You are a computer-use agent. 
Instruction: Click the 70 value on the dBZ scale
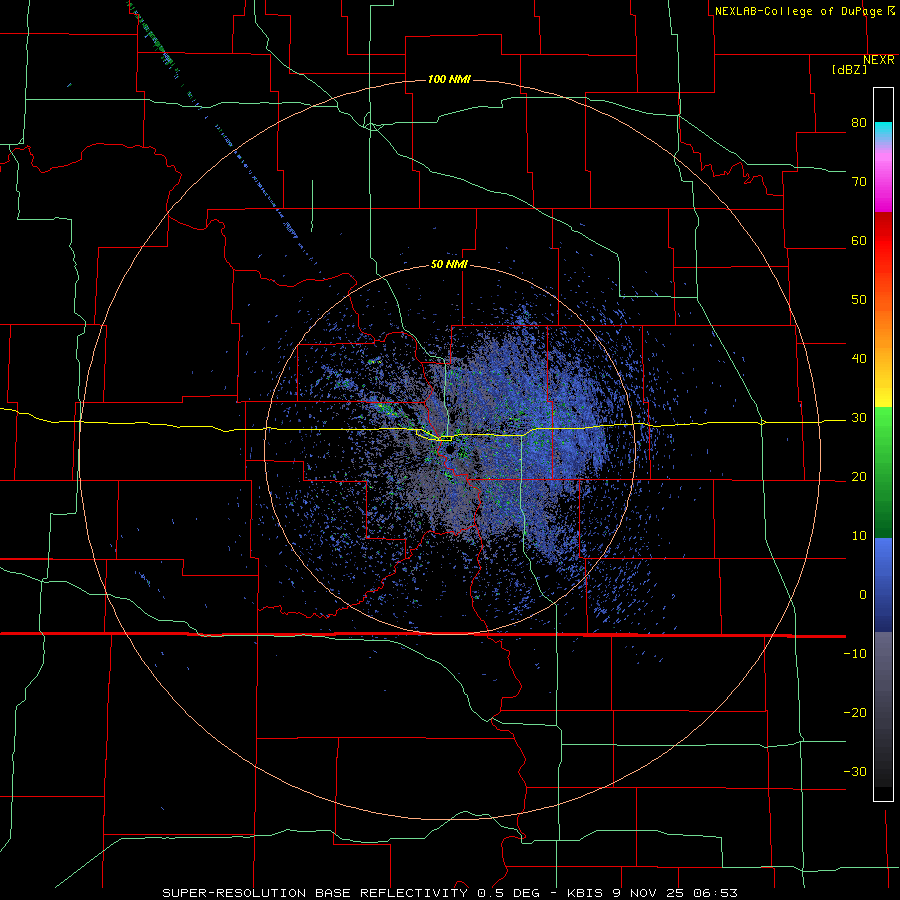859,181
